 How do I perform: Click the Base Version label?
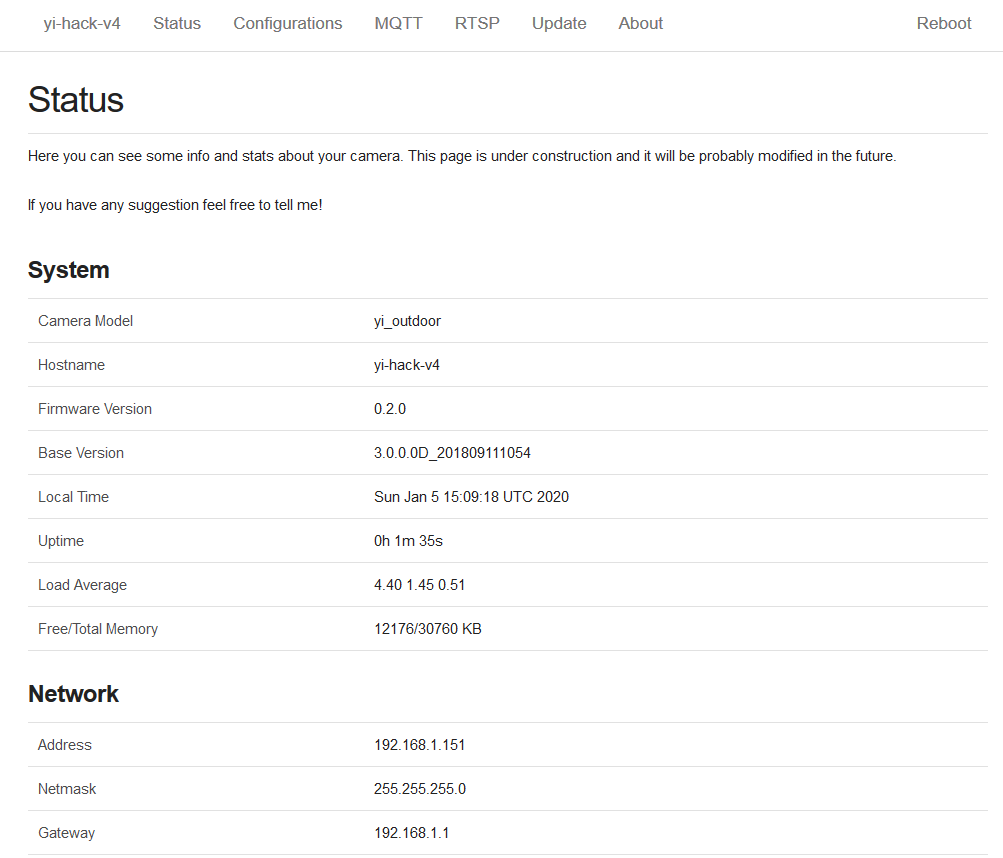(81, 453)
